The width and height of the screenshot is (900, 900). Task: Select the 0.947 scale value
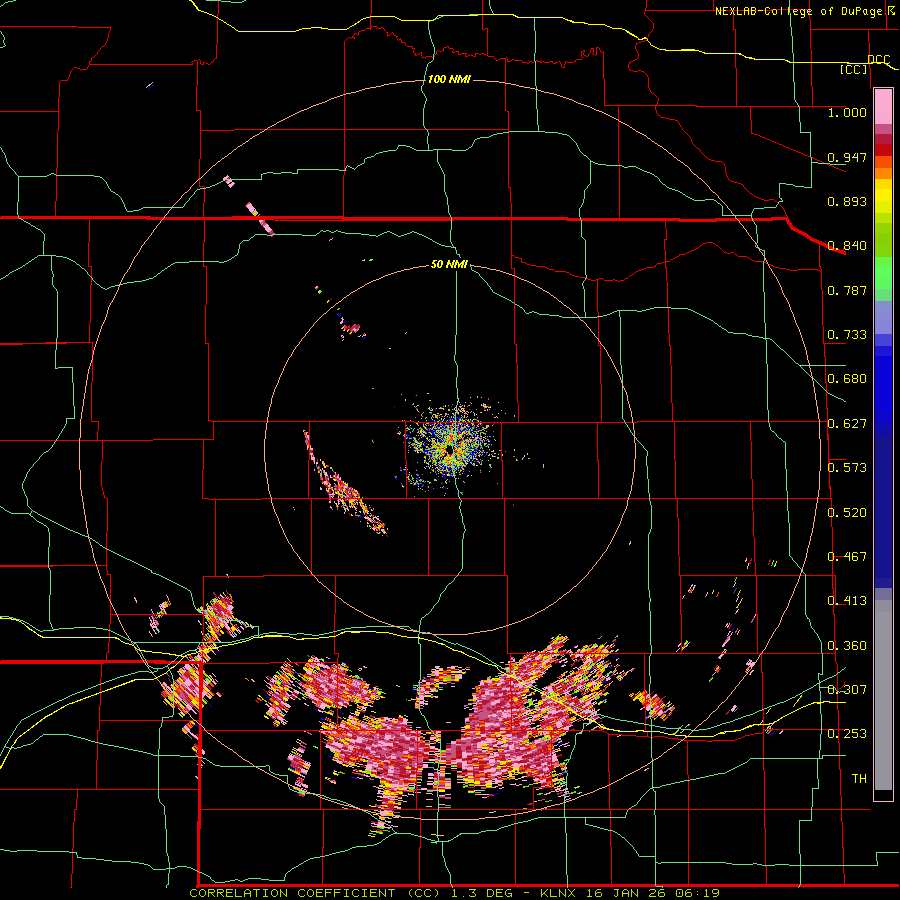coord(847,157)
